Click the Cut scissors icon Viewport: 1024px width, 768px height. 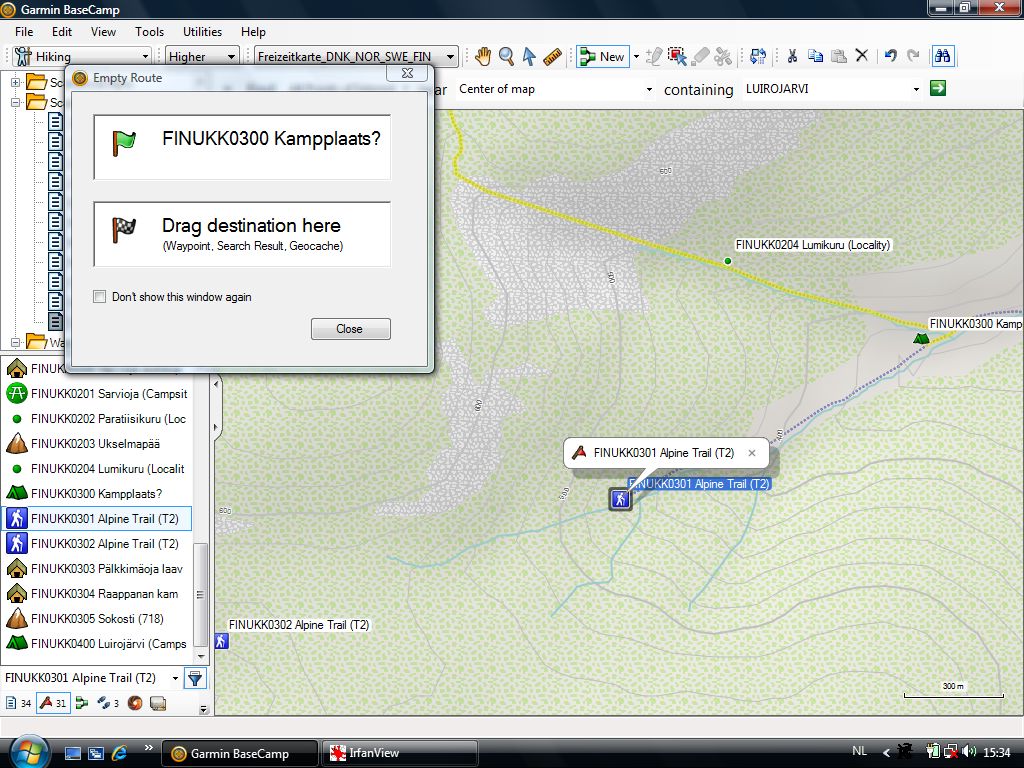(792, 57)
